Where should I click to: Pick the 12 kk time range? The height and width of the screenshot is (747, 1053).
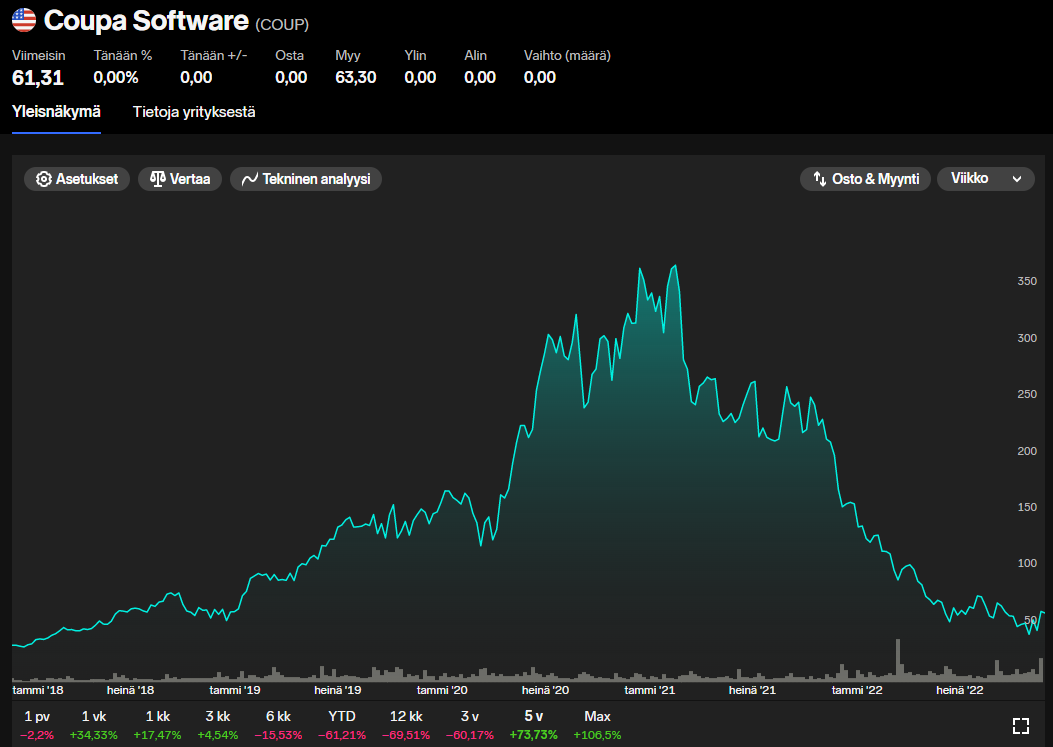click(x=406, y=724)
